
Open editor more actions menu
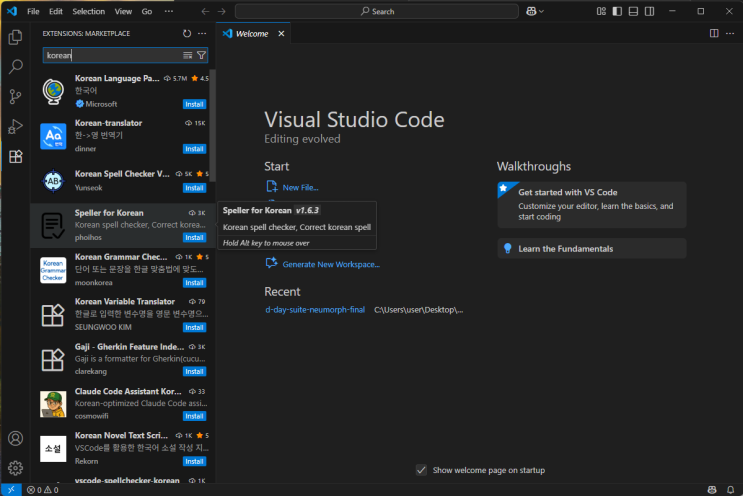[x=730, y=33]
